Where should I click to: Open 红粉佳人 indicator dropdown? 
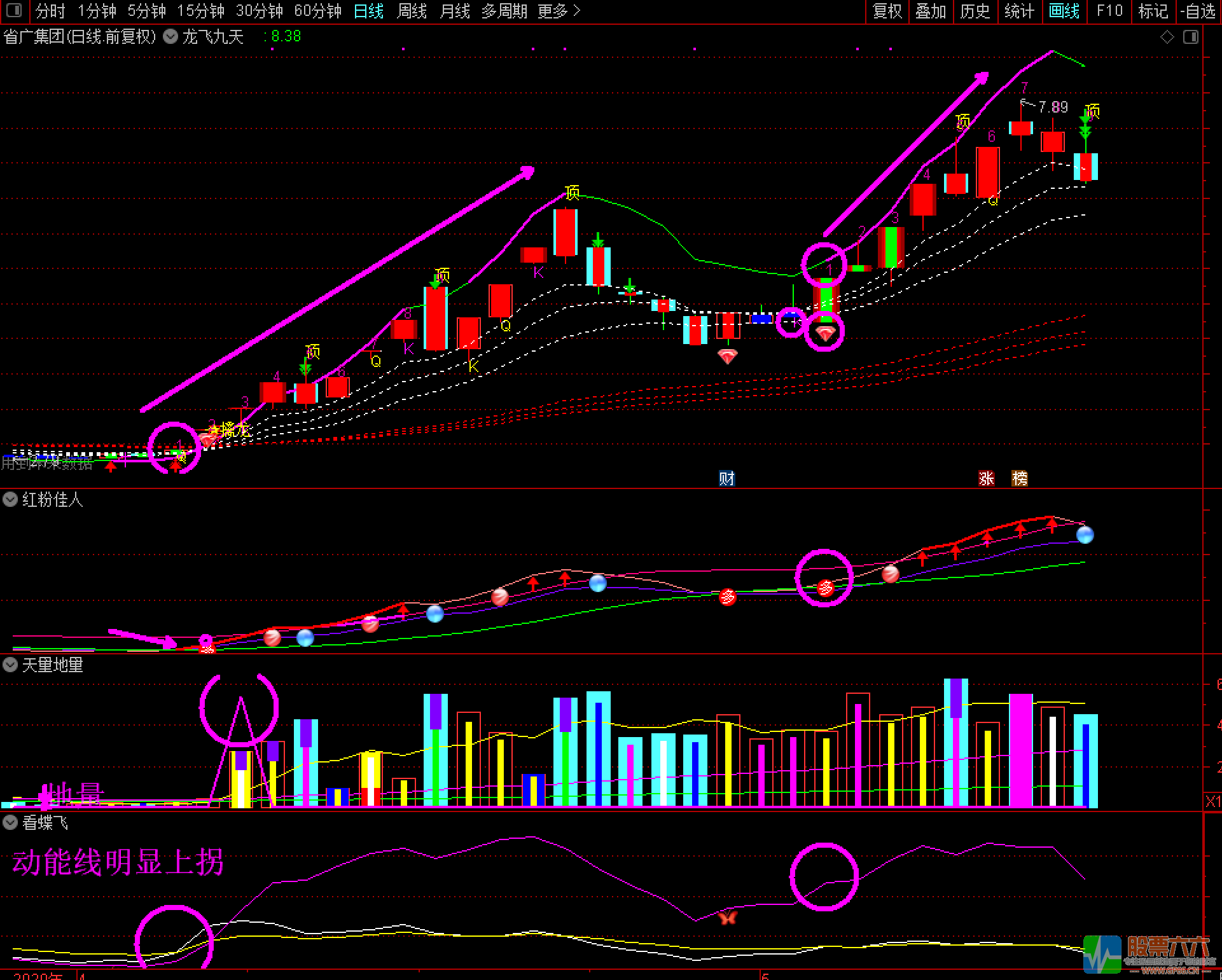coord(10,499)
